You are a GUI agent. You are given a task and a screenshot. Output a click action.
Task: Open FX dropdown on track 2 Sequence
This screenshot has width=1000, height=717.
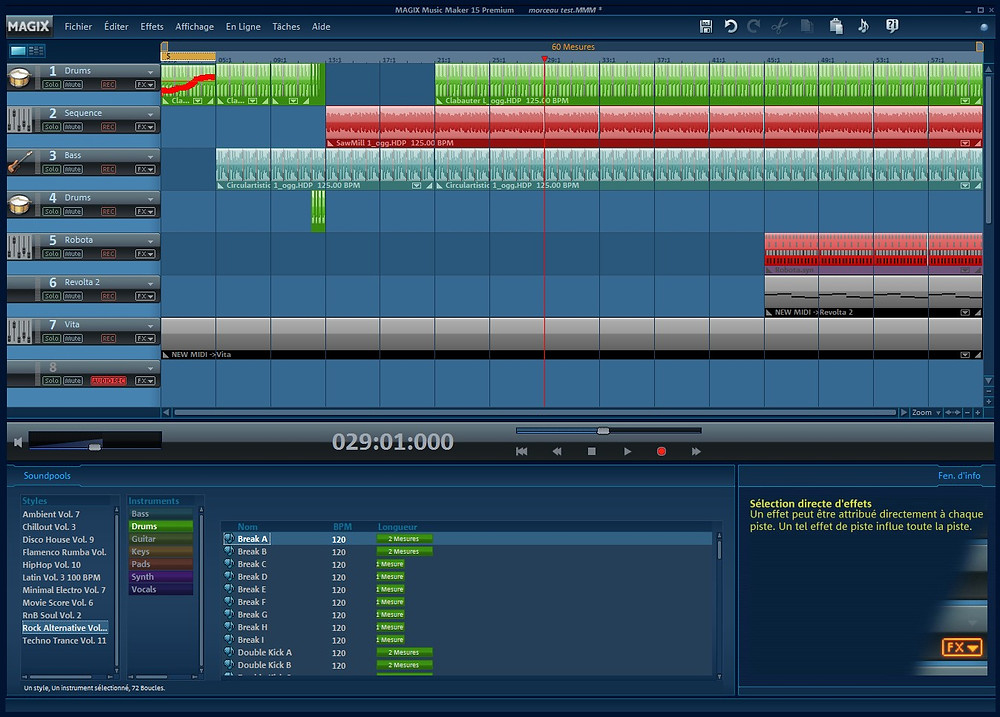pyautogui.click(x=145, y=127)
